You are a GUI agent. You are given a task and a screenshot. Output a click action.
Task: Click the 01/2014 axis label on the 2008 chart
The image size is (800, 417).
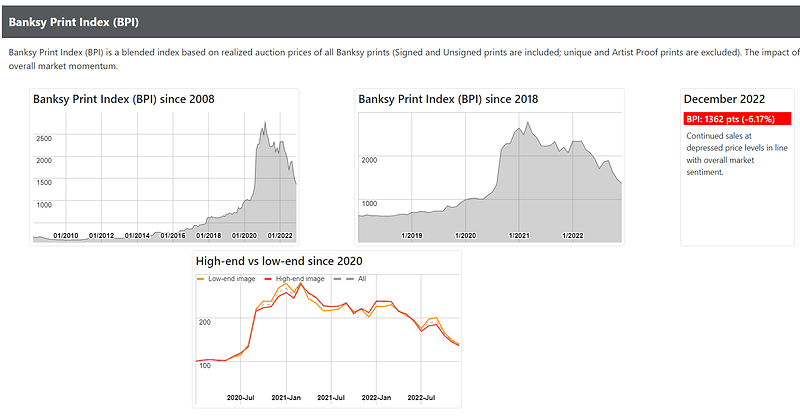[x=137, y=236]
